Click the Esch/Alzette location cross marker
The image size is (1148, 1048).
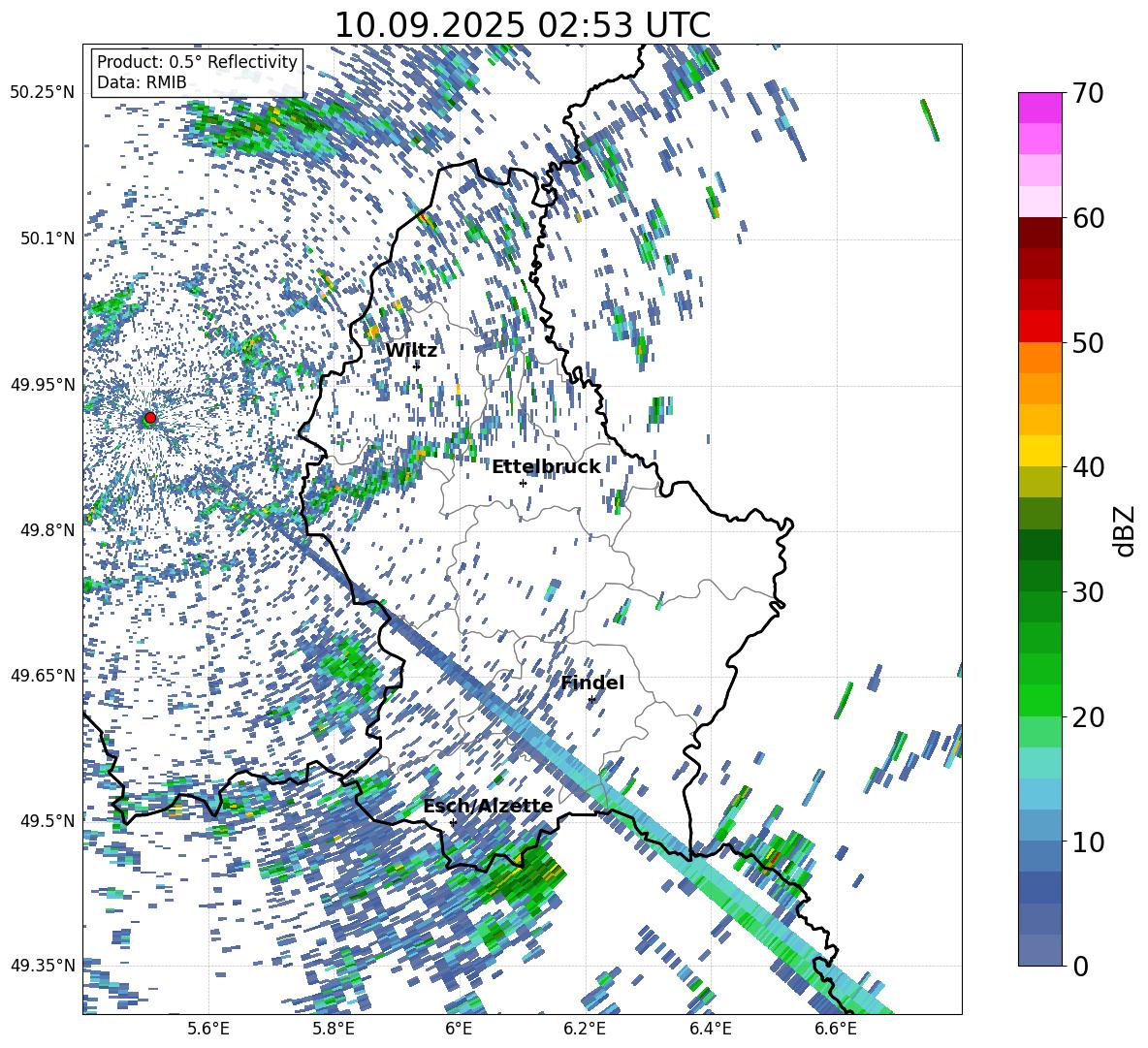[x=453, y=822]
